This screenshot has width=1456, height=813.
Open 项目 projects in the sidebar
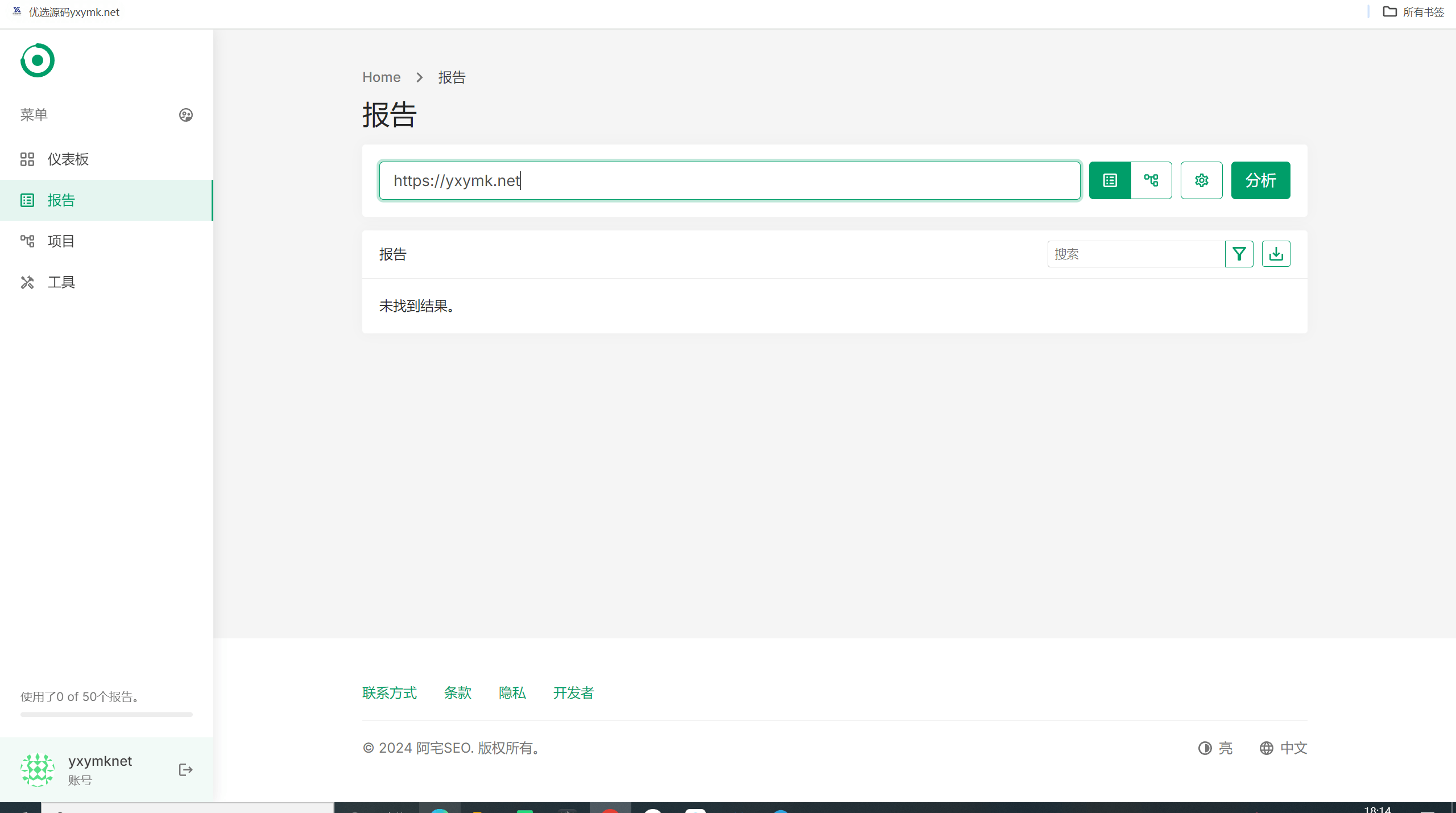coord(106,241)
